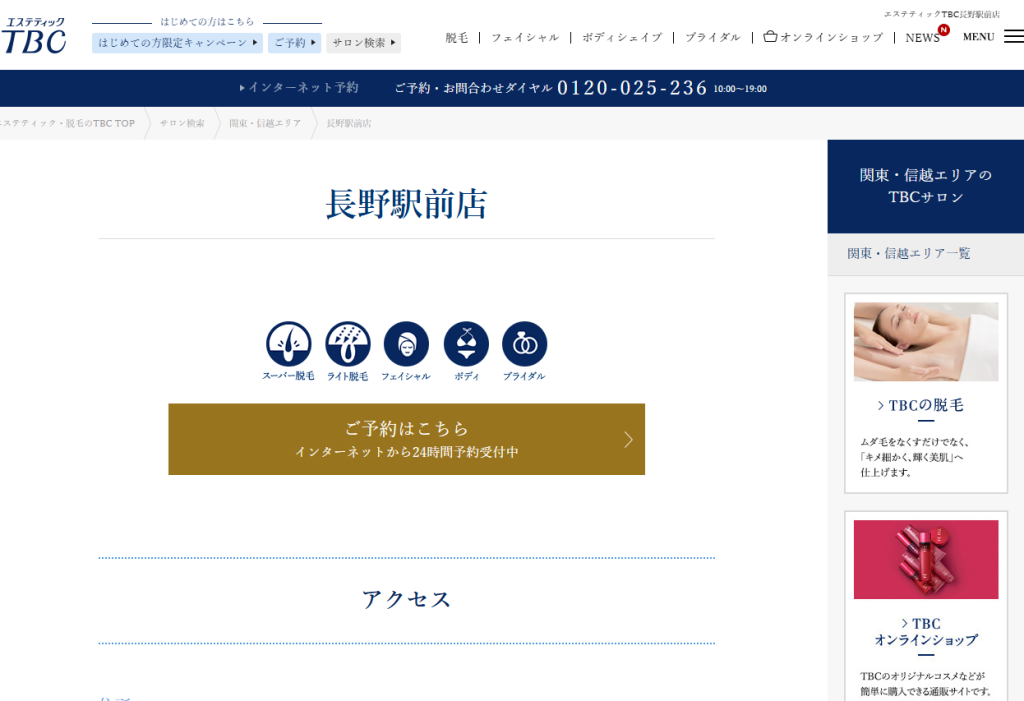The height and width of the screenshot is (701, 1024).
Task: Open the ボディシェイプ navigation menu item
Action: pyautogui.click(x=622, y=37)
